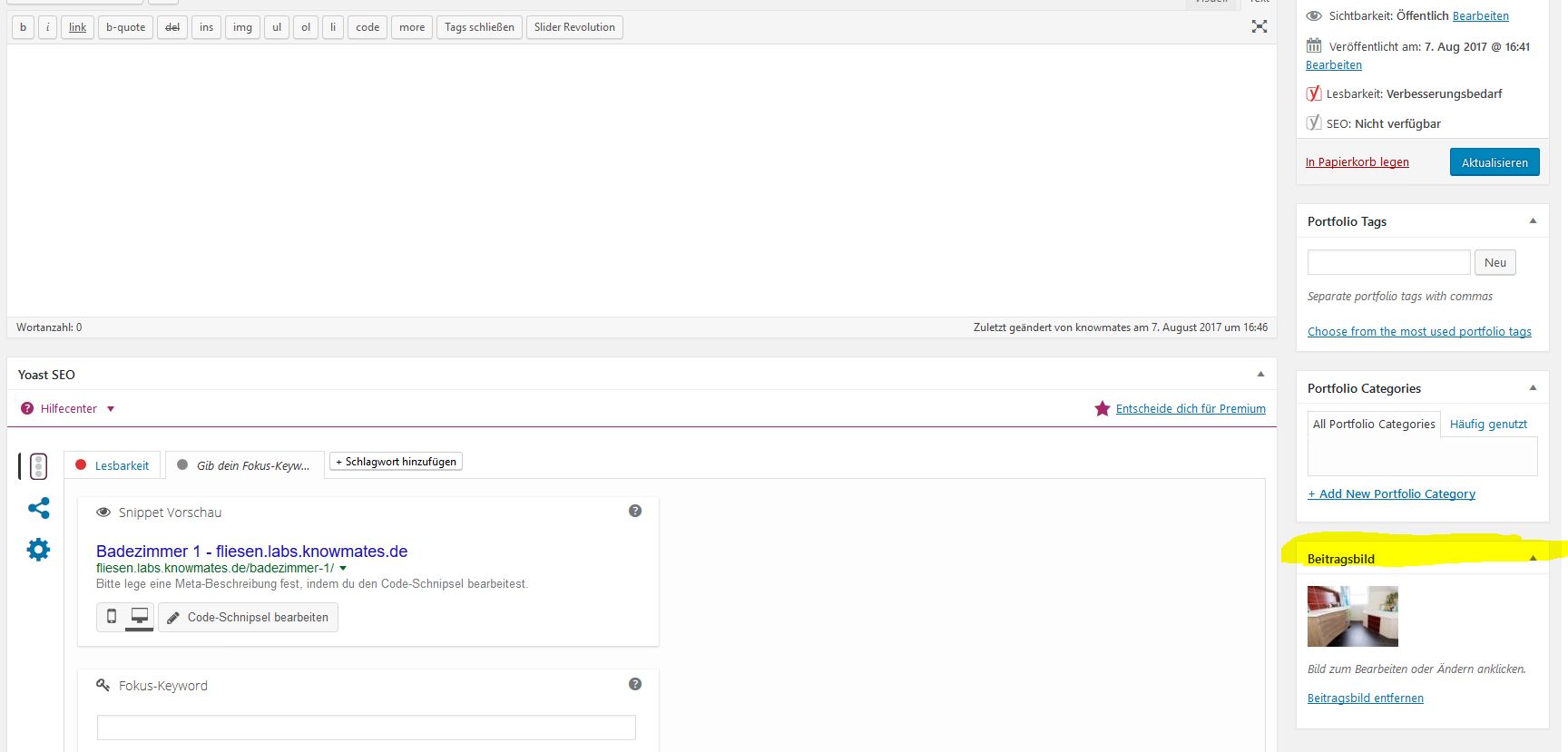
Task: Click the Yoast readability icon next to Lesbarkeit
Action: (1314, 93)
